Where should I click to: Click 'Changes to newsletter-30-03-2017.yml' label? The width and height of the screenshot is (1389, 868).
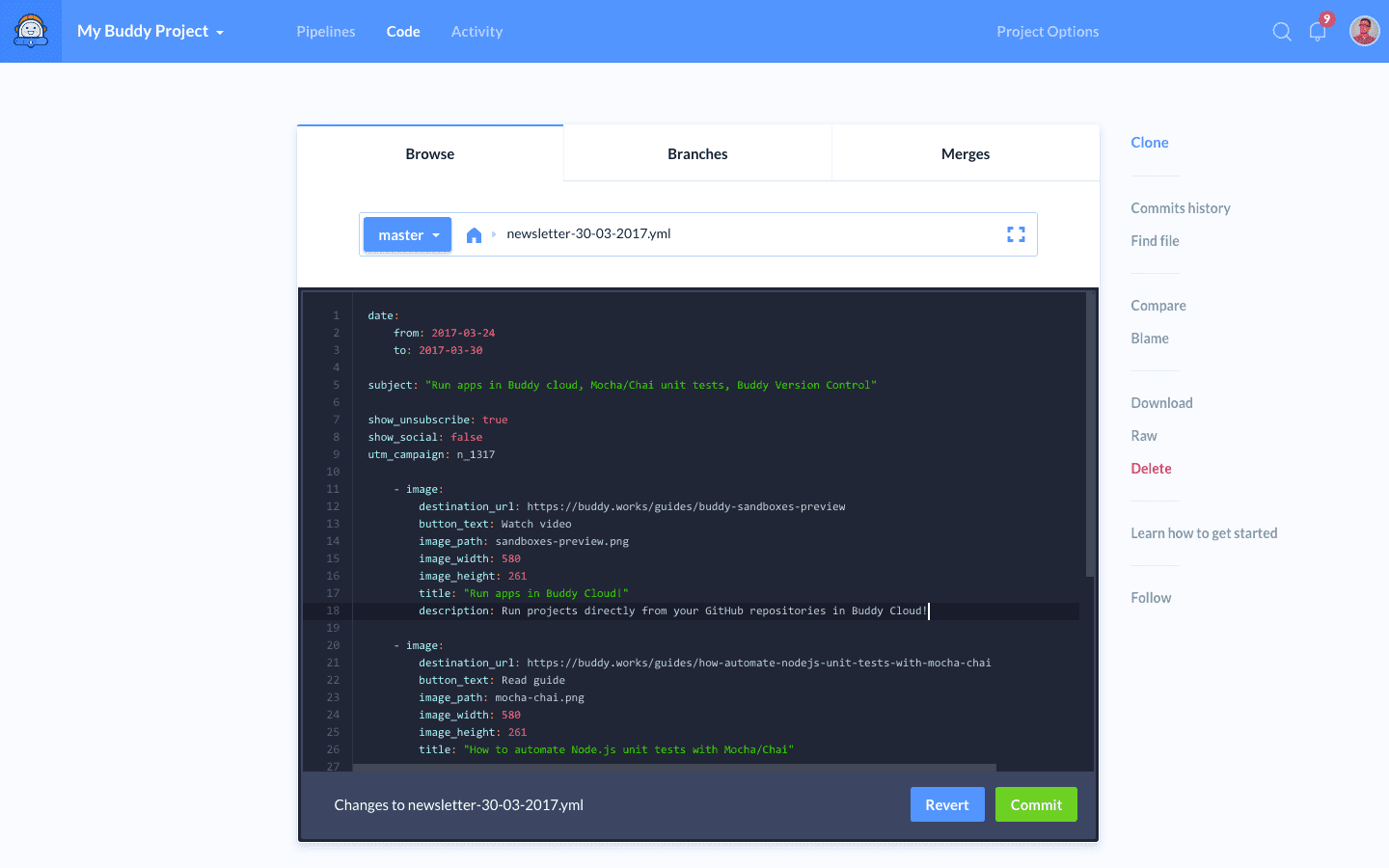click(x=459, y=804)
